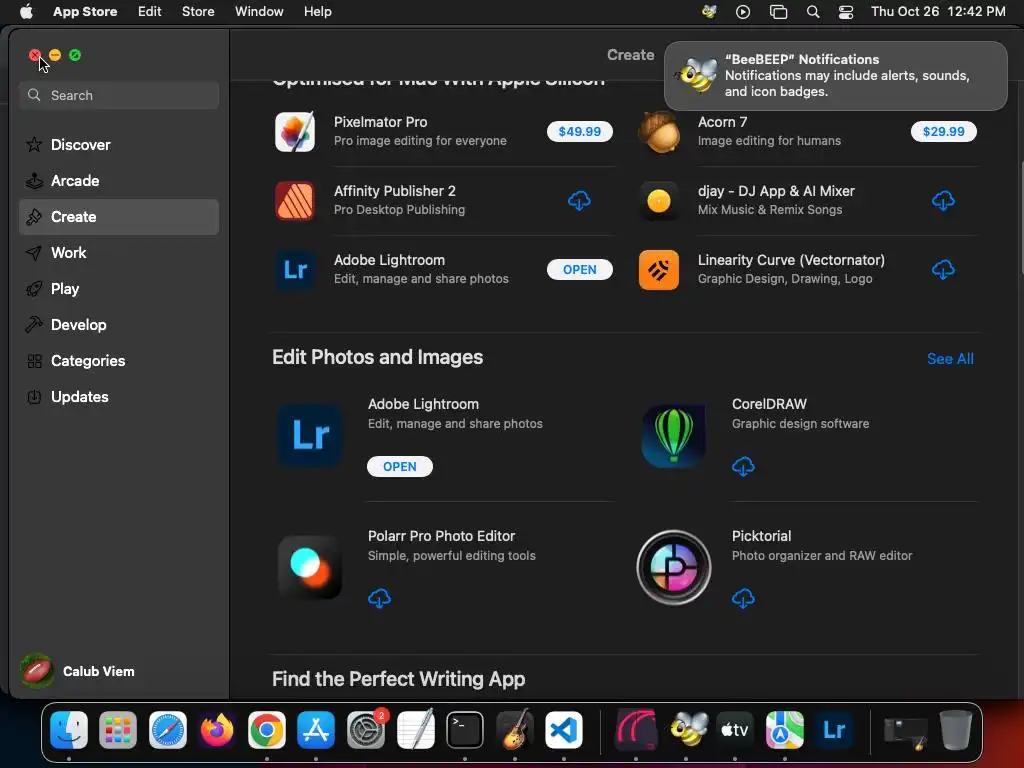Open the Help menu

coord(317,12)
